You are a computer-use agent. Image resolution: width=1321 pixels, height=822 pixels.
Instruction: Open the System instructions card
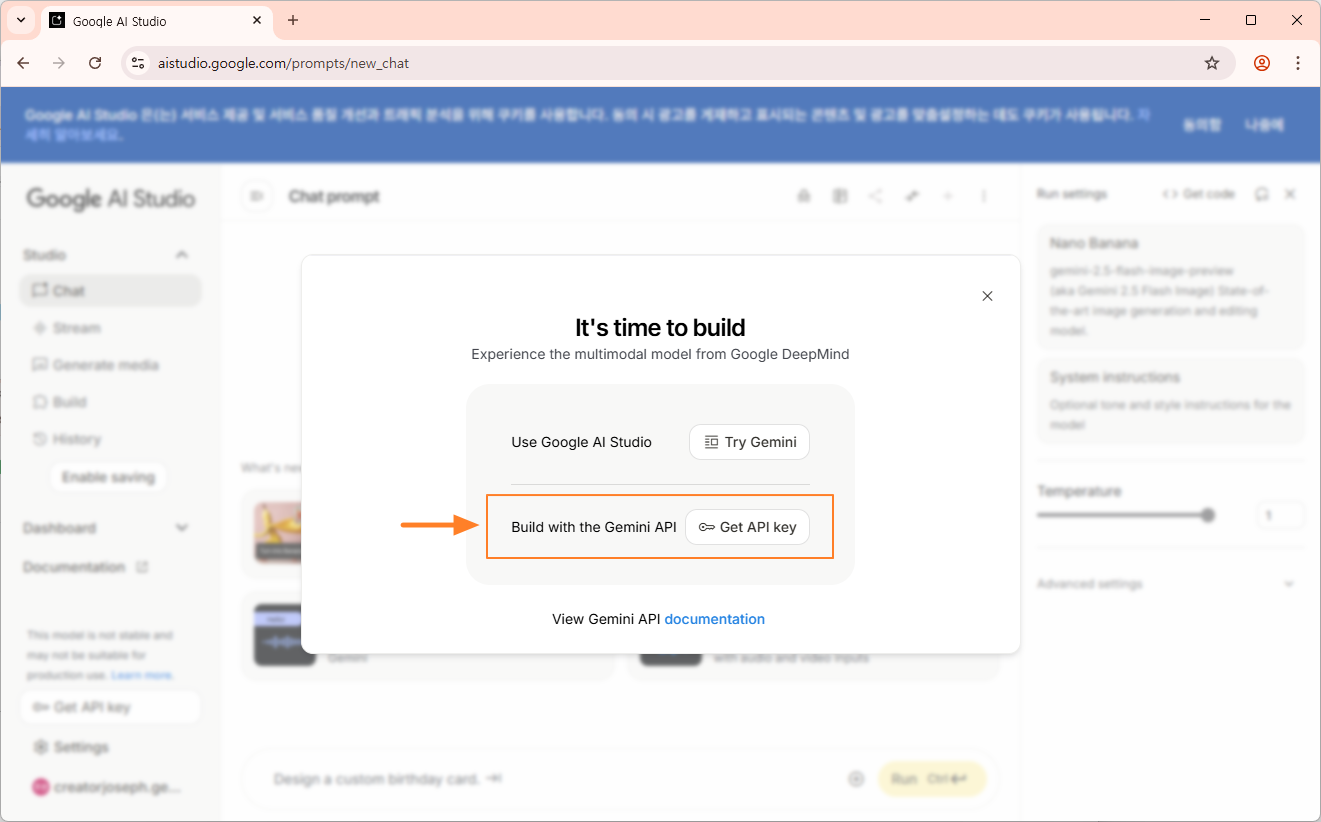tap(1171, 401)
